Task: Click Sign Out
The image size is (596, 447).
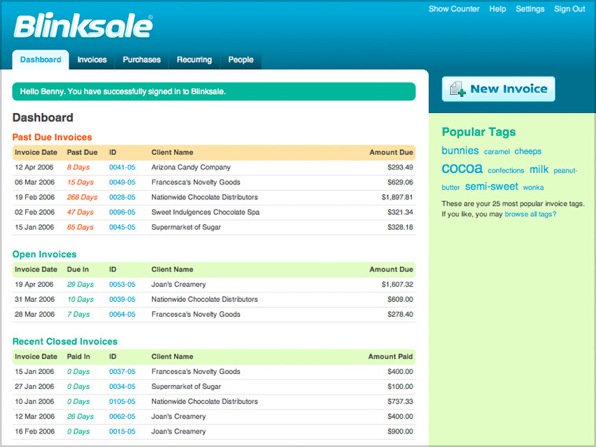Action: click(569, 9)
